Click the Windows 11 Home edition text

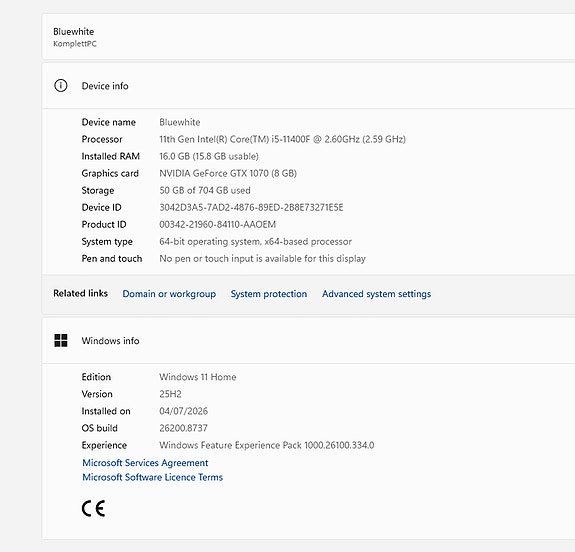198,377
